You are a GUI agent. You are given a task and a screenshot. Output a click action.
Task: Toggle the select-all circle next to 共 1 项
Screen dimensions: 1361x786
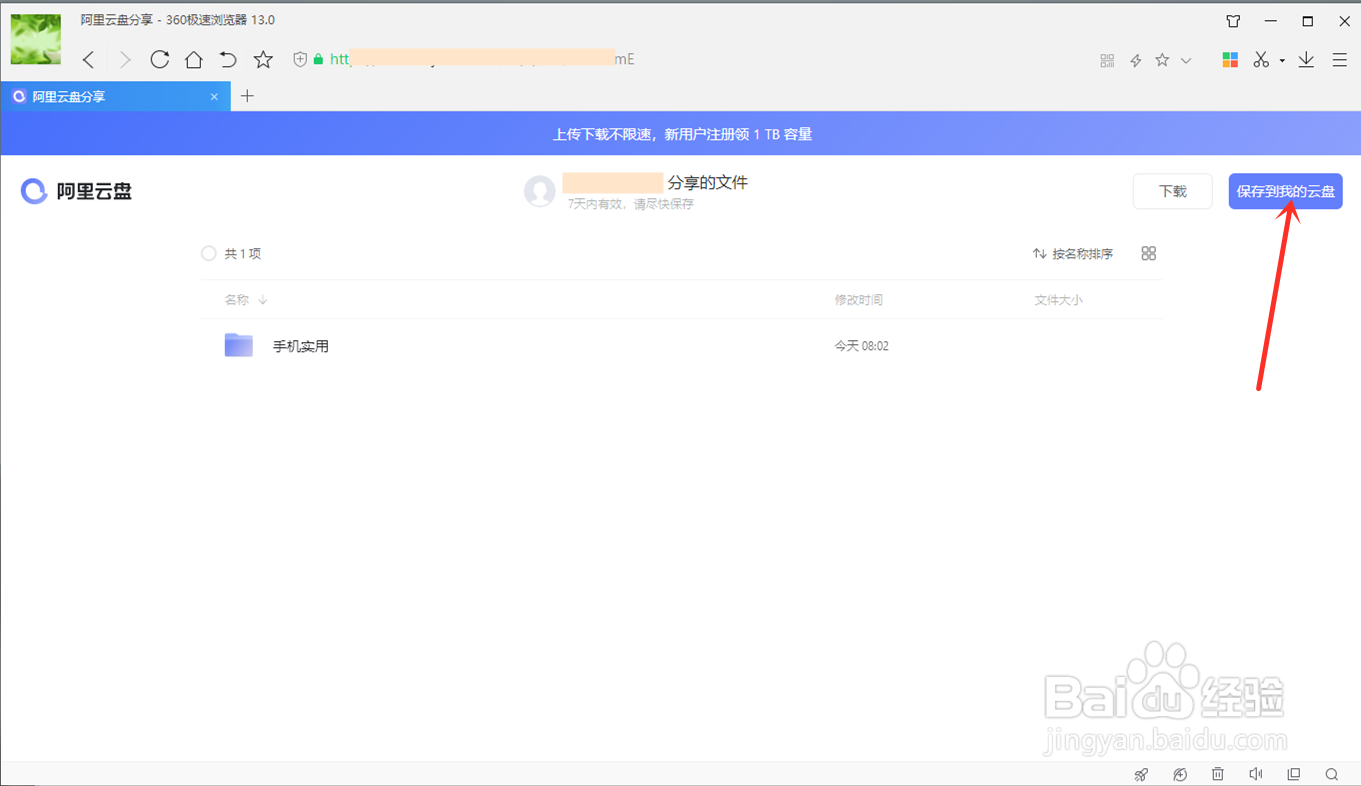click(x=209, y=254)
